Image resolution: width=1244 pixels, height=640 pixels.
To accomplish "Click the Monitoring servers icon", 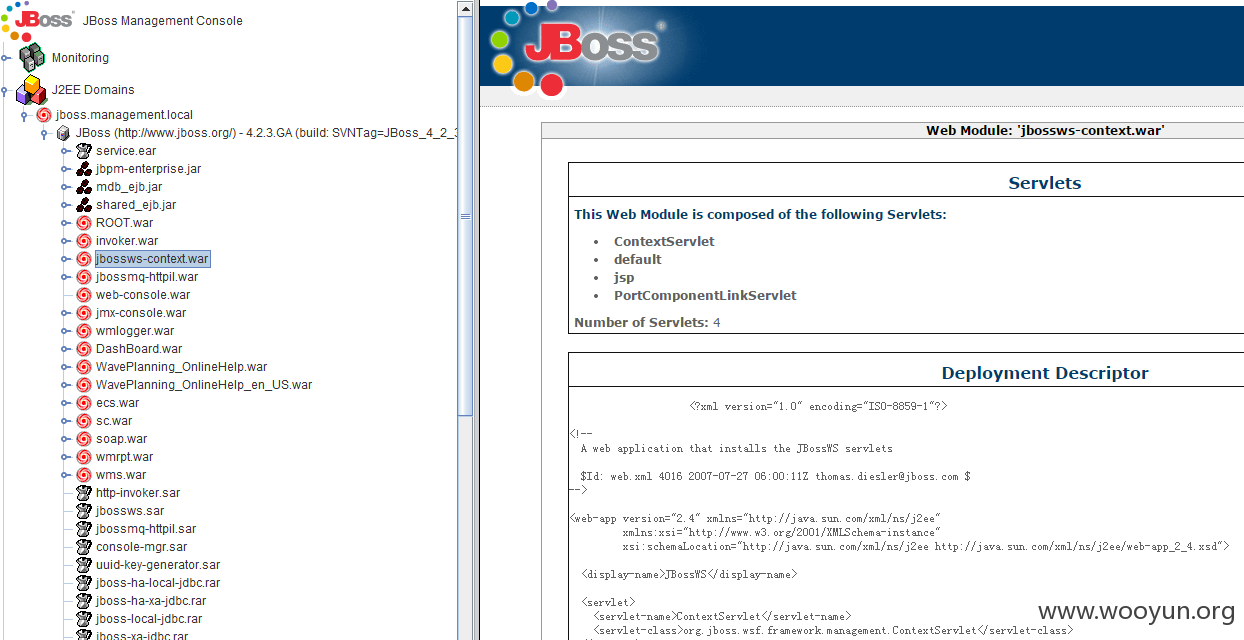I will pyautogui.click(x=32, y=57).
